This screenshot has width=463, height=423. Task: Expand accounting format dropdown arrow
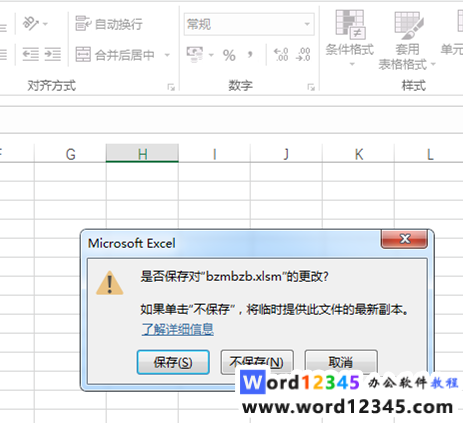tap(211, 55)
